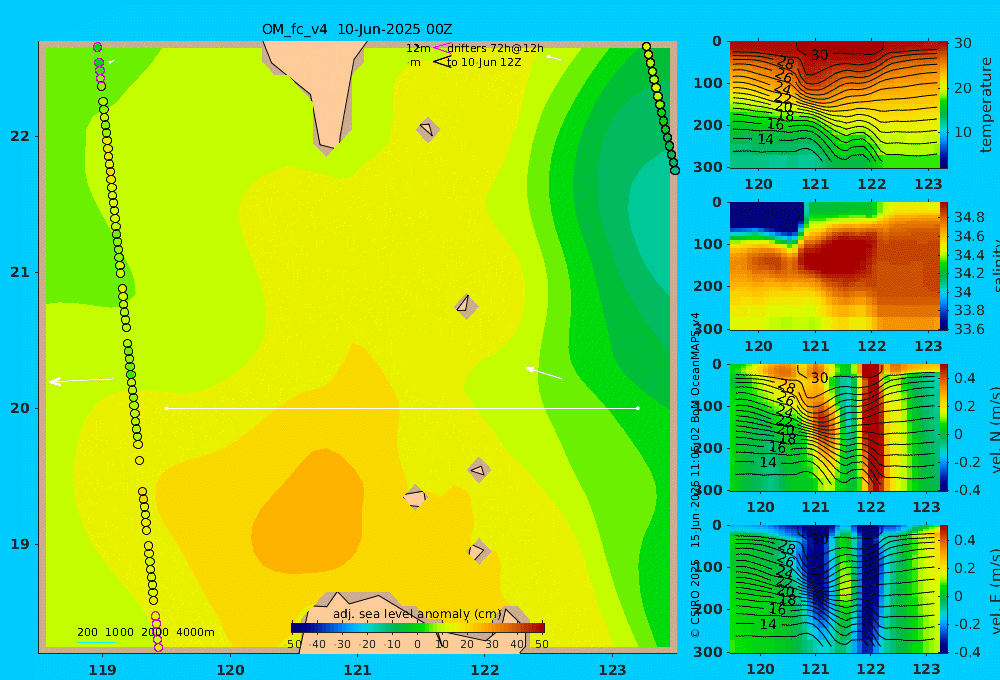Select the 'to 10 Jun 12Z' legend text

click(x=484, y=63)
